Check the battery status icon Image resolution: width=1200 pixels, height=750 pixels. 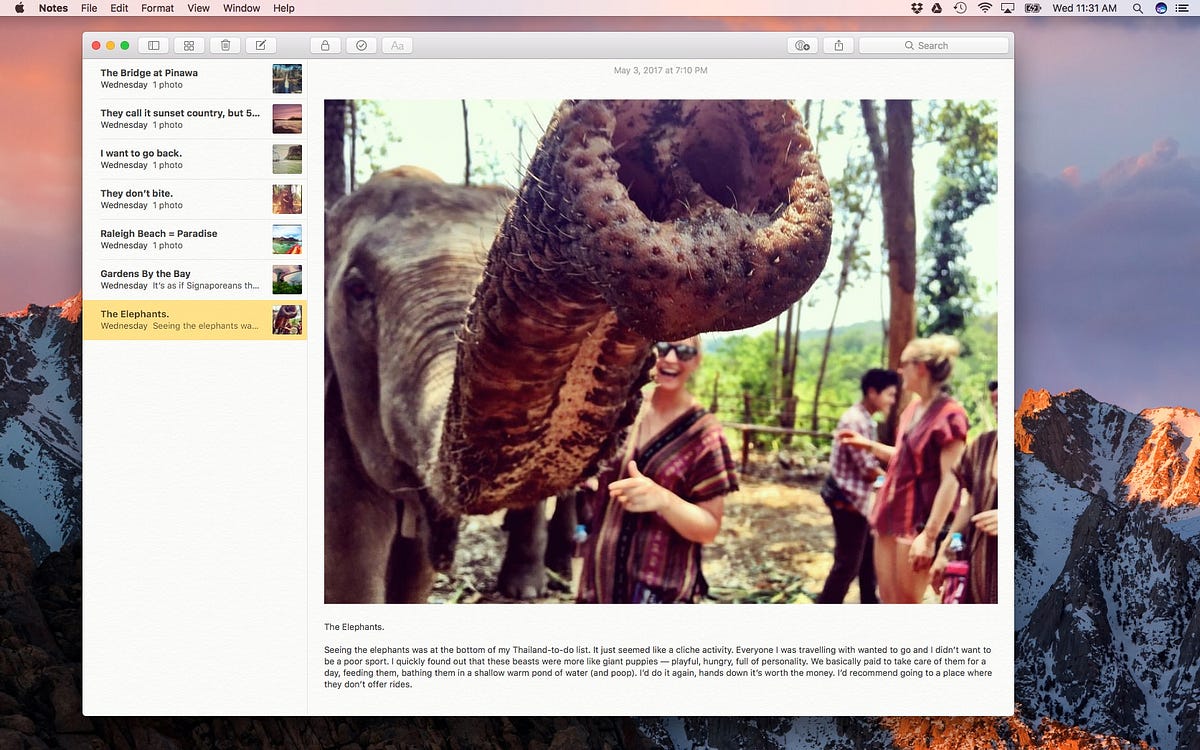[x=1032, y=8]
